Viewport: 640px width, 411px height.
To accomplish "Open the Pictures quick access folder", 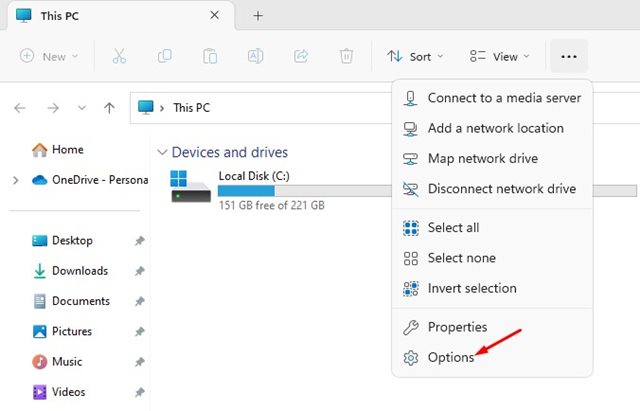I will (62, 331).
